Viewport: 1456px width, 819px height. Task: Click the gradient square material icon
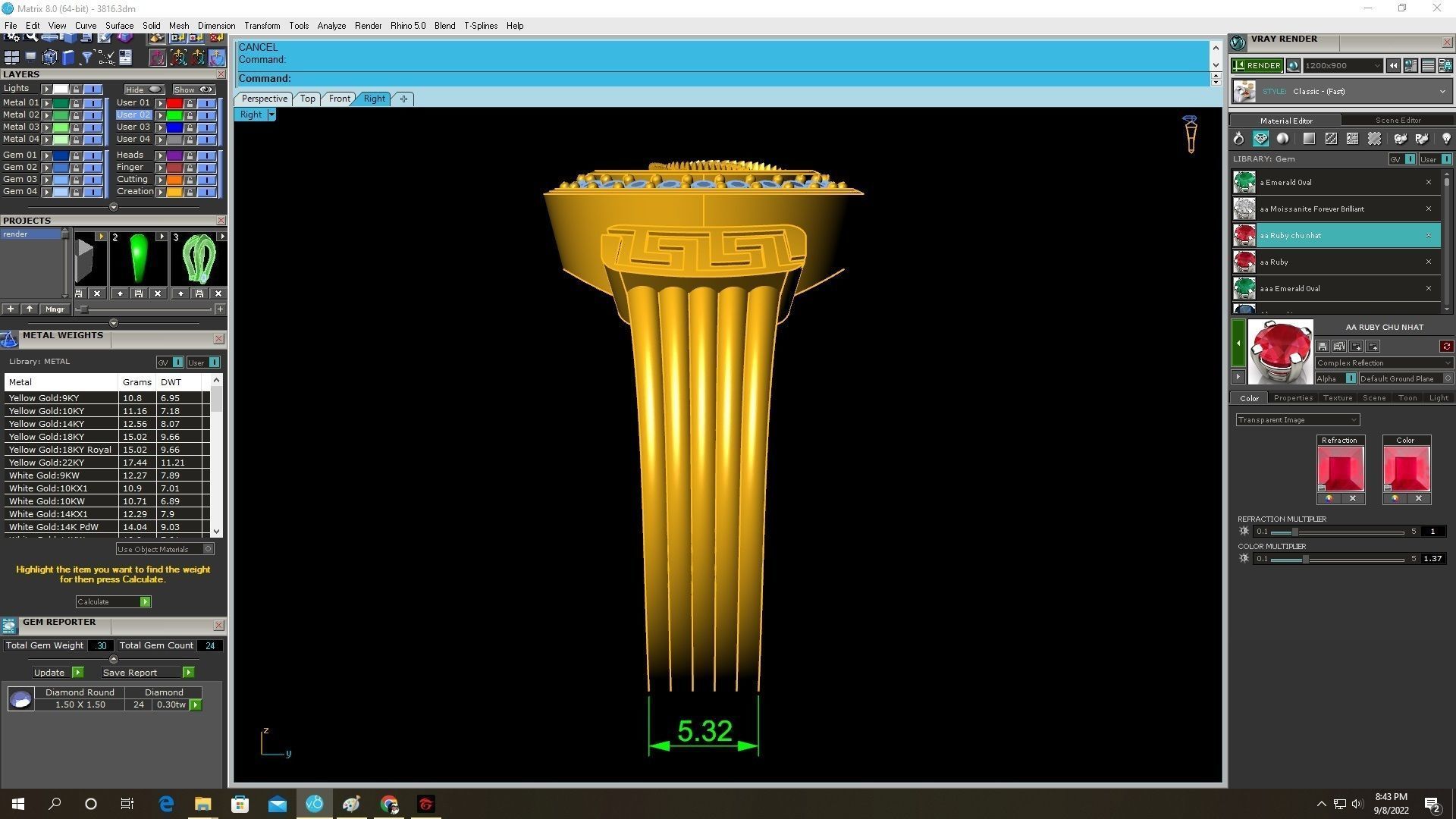1309,139
